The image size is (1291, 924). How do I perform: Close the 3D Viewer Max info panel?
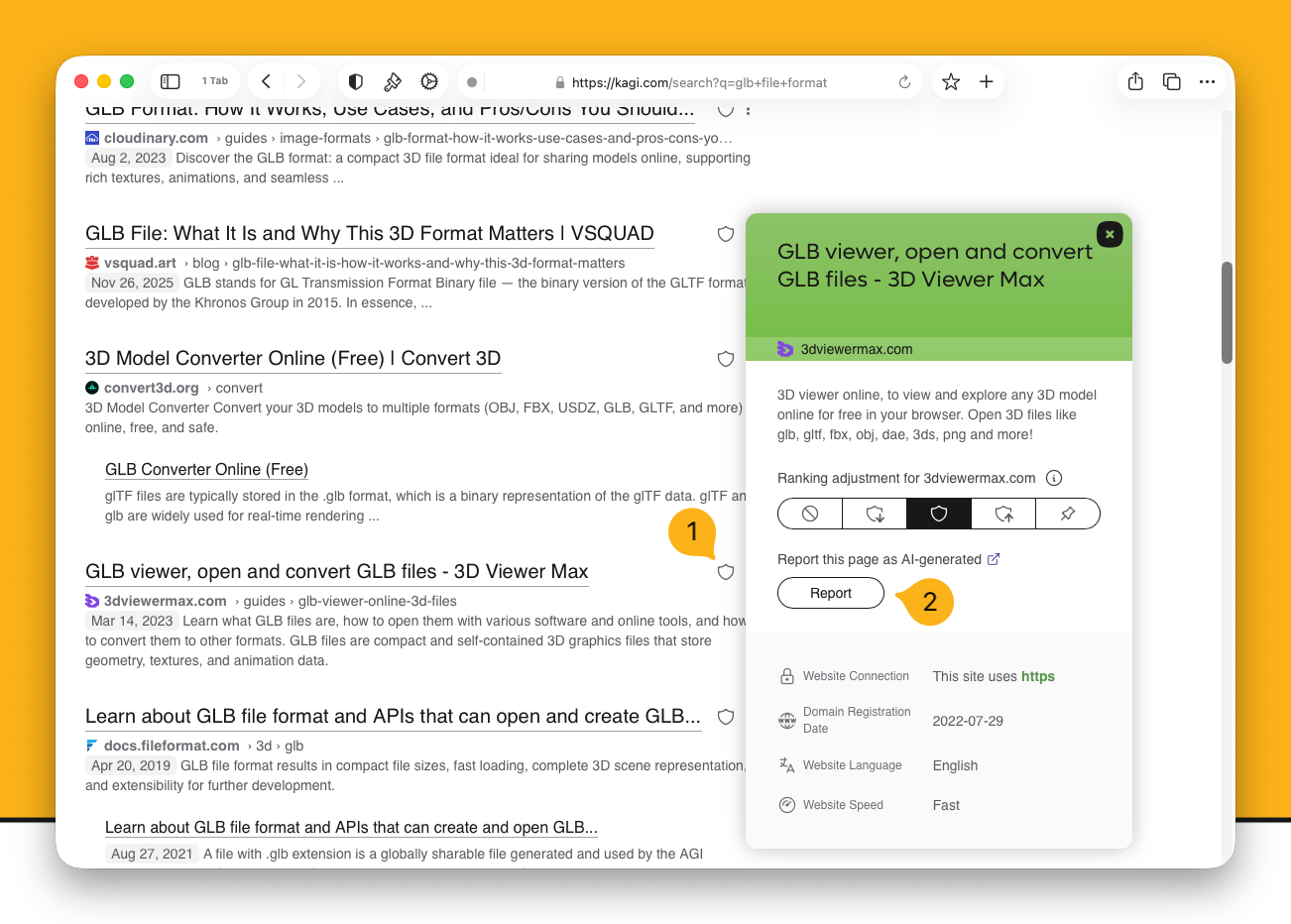1110,234
